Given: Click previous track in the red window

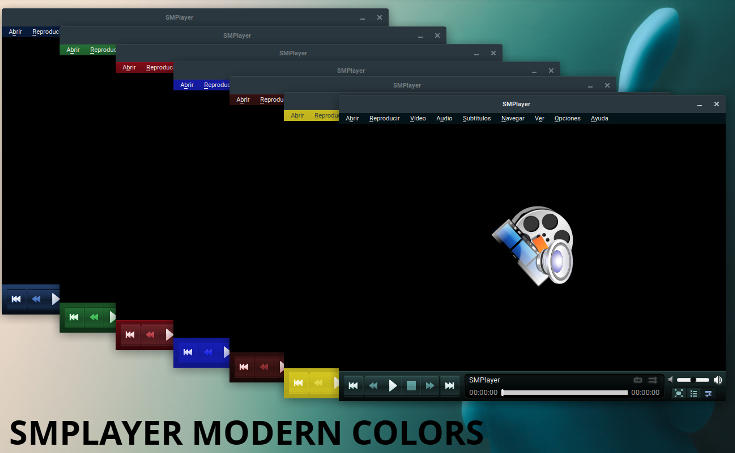Looking at the screenshot, I should pyautogui.click(x=130, y=335).
